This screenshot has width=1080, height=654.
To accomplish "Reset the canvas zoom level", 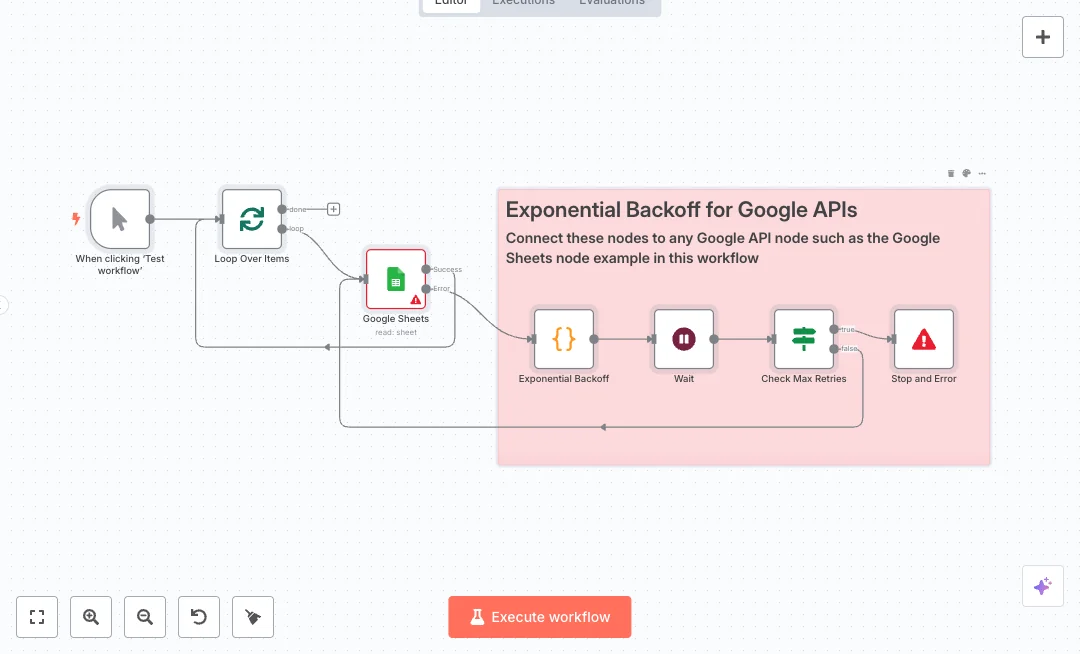I will (x=199, y=617).
